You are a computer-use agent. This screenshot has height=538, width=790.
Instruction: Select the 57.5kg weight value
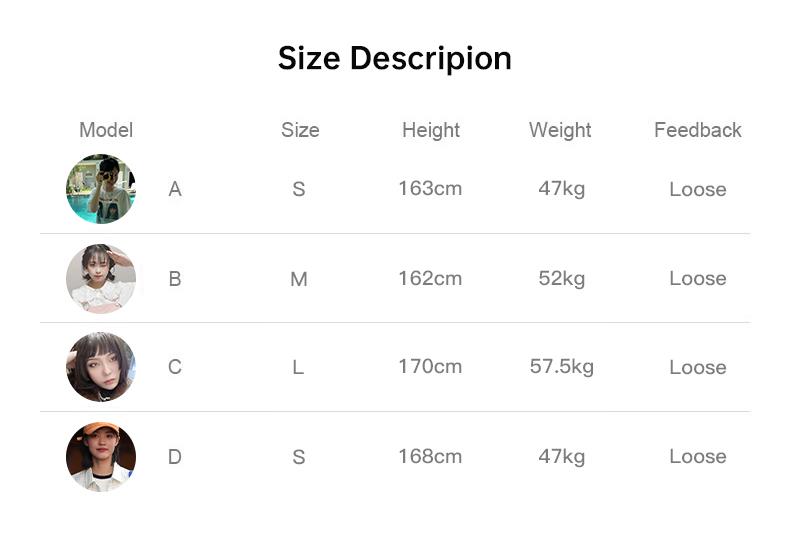tap(562, 367)
